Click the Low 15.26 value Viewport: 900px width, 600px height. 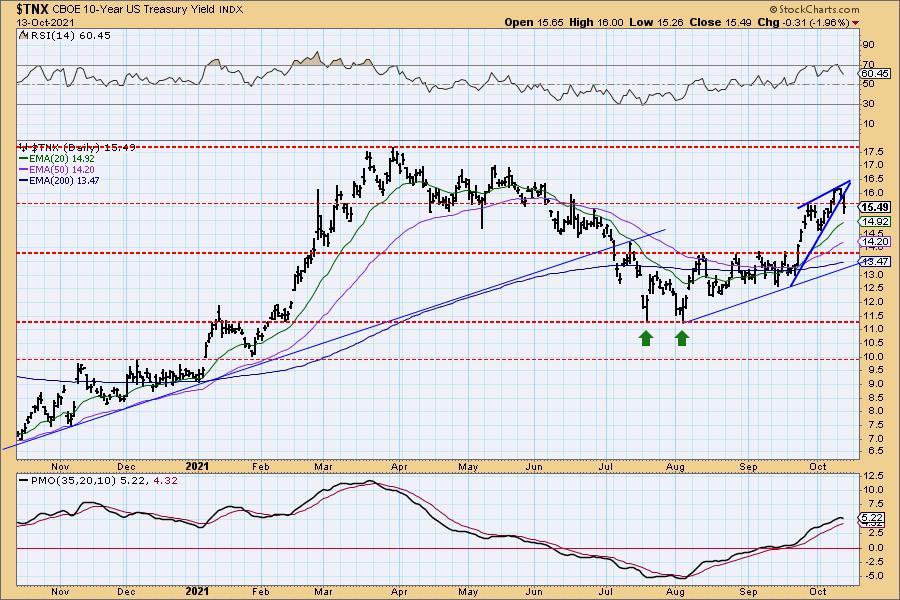coord(656,22)
